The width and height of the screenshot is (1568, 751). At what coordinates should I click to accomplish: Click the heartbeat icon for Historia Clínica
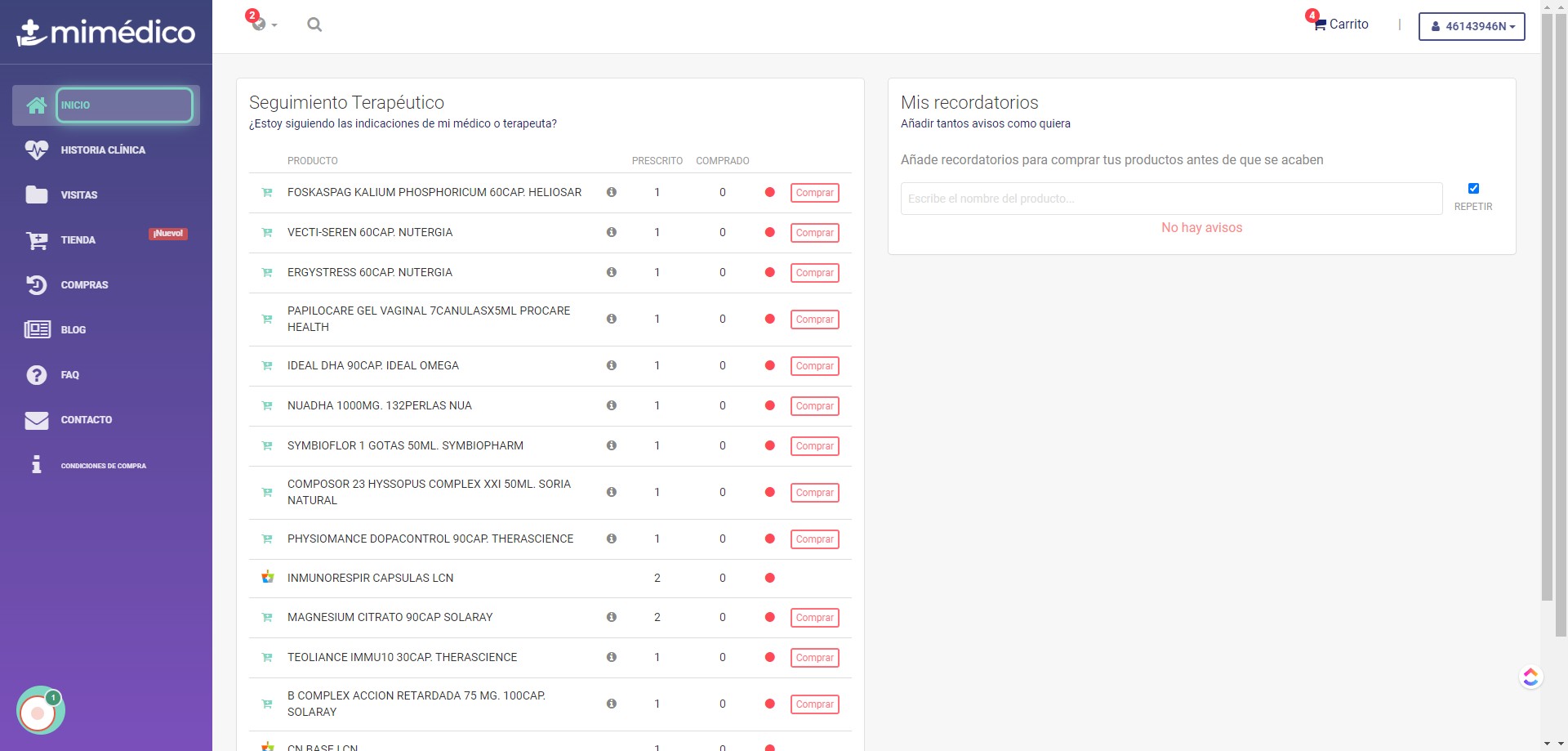[36, 150]
